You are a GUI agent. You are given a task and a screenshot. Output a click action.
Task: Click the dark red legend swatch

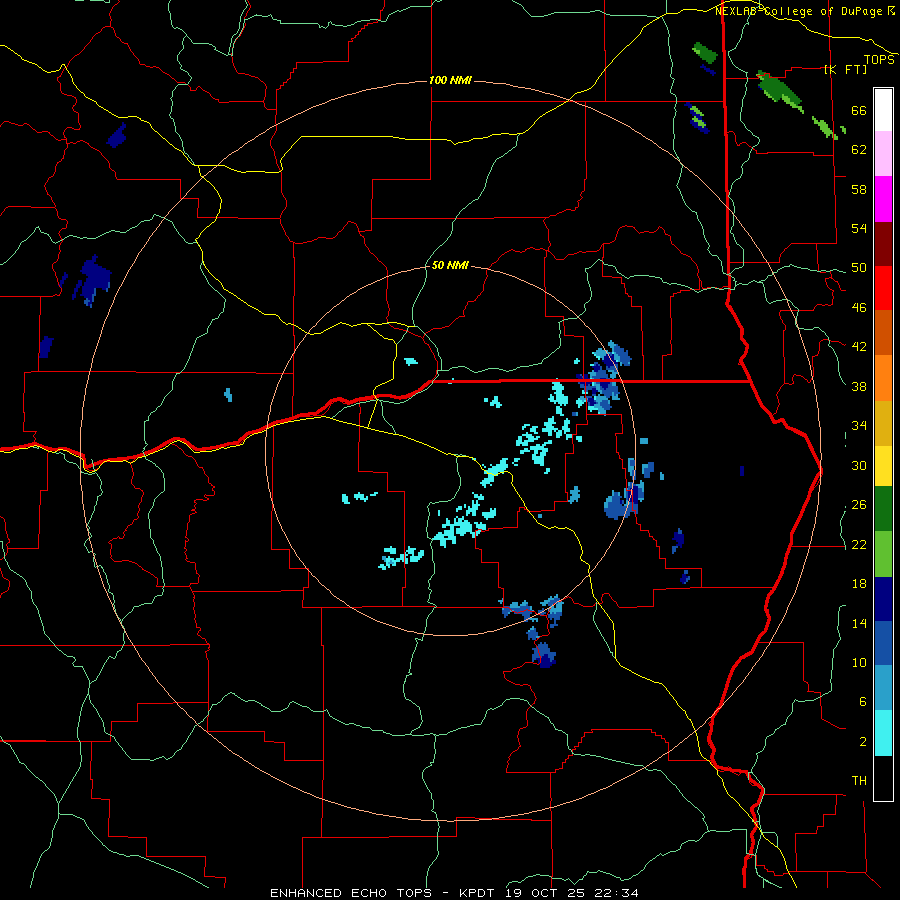pyautogui.click(x=883, y=243)
